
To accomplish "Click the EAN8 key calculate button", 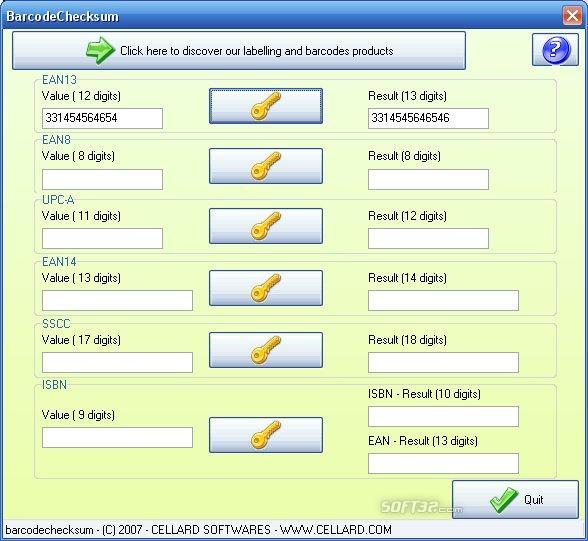I will coord(266,166).
